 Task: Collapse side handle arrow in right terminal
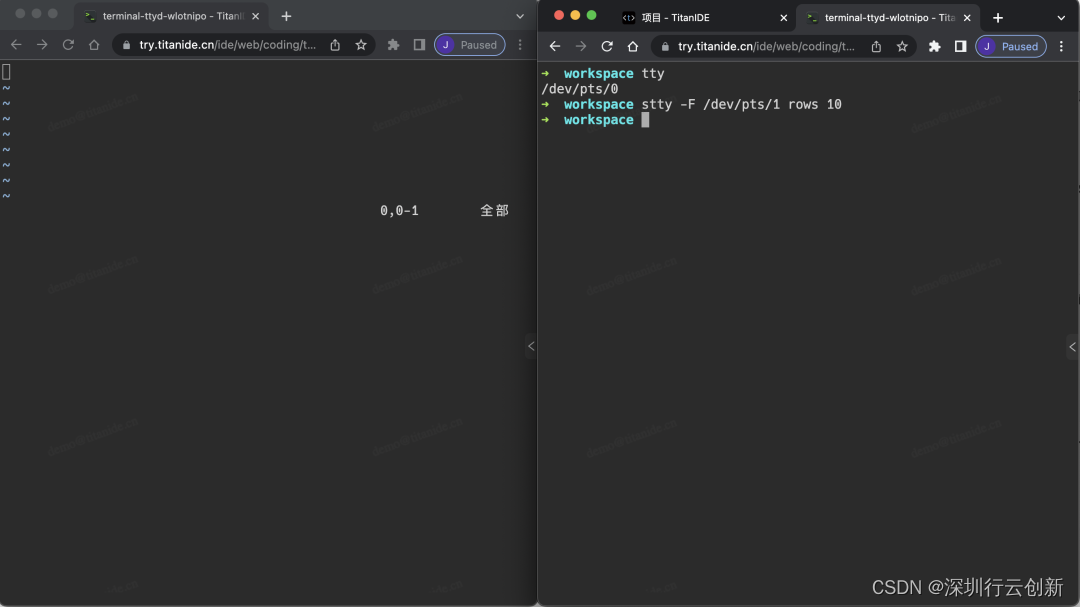click(1072, 347)
